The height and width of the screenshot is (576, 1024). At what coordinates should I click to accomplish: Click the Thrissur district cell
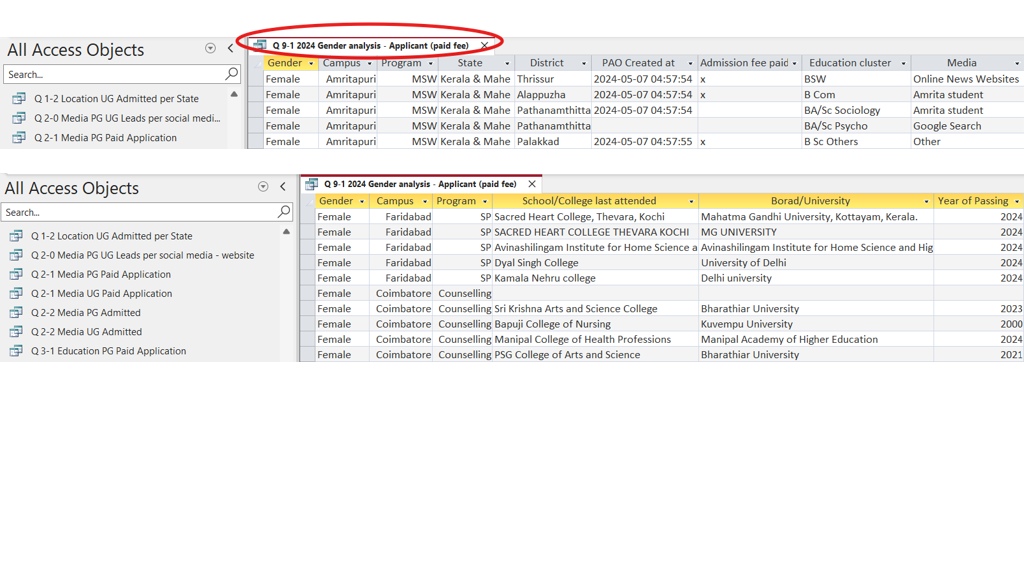[535, 79]
